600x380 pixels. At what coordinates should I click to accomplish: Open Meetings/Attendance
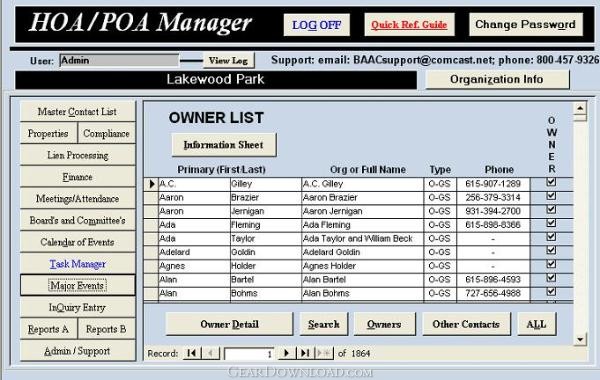click(x=78, y=199)
